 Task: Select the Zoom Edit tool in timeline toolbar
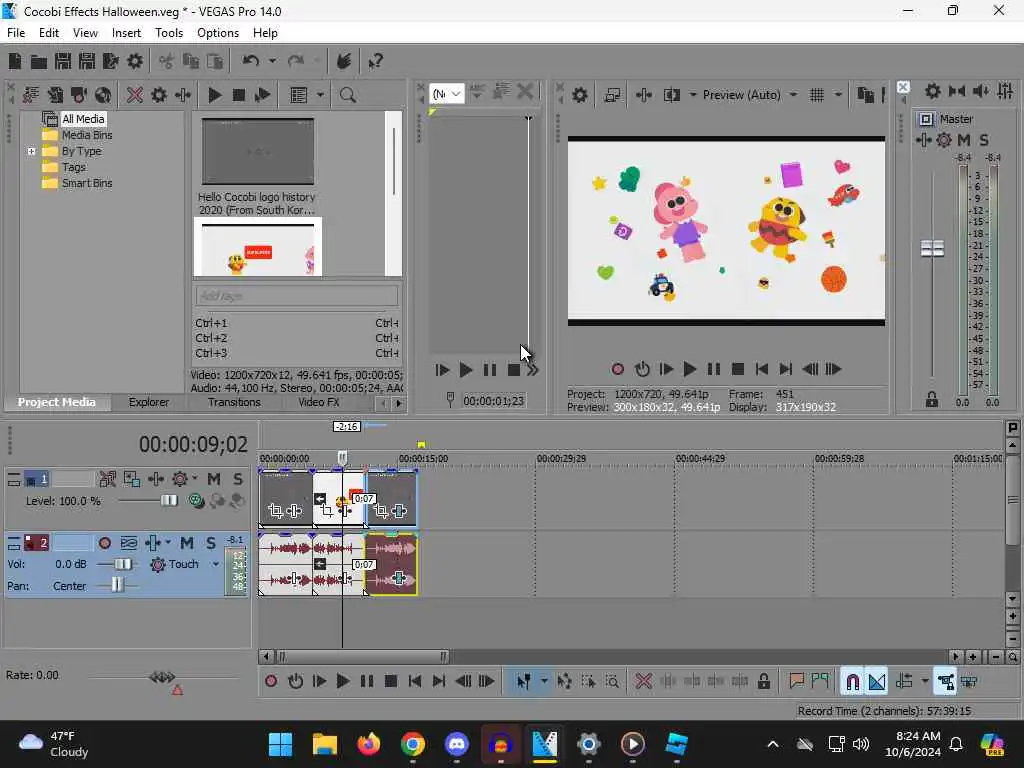coord(612,682)
